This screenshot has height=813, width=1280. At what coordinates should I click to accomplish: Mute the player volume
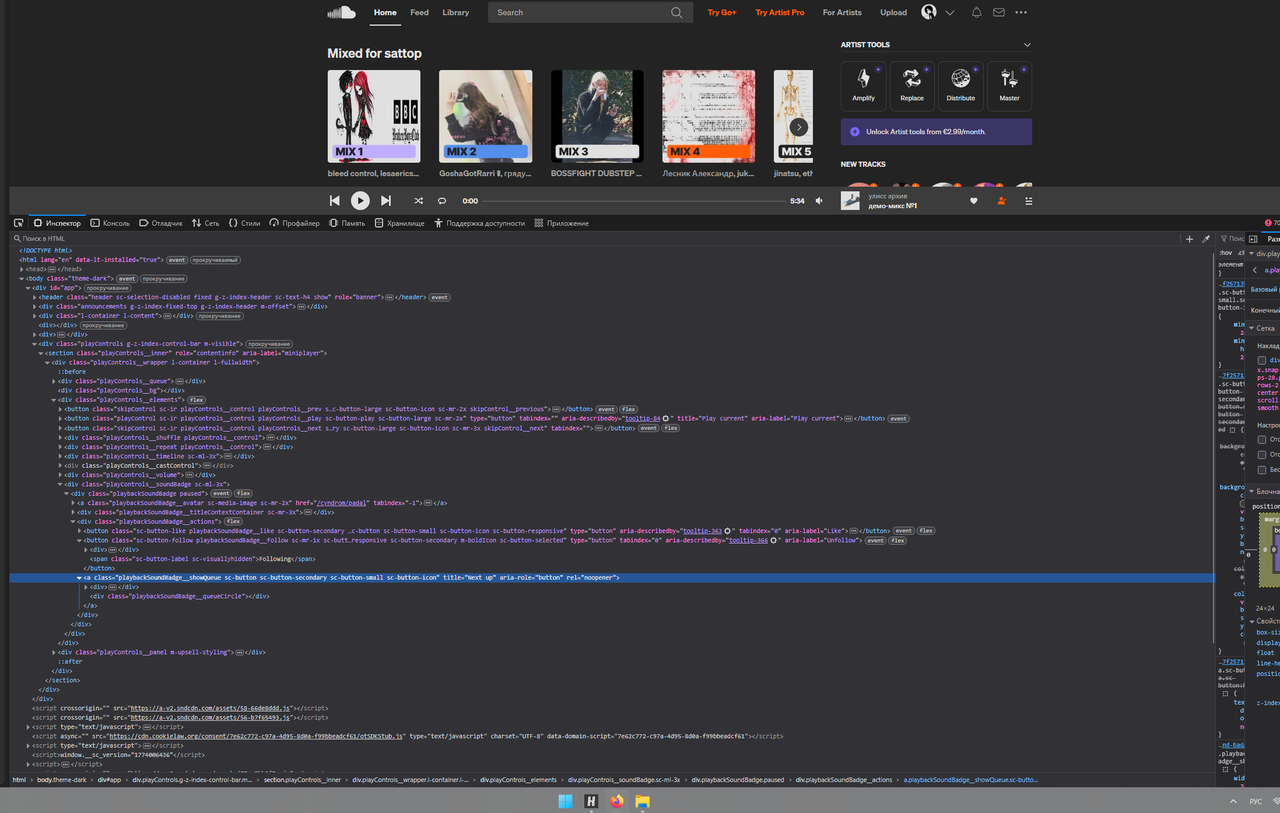(x=820, y=201)
